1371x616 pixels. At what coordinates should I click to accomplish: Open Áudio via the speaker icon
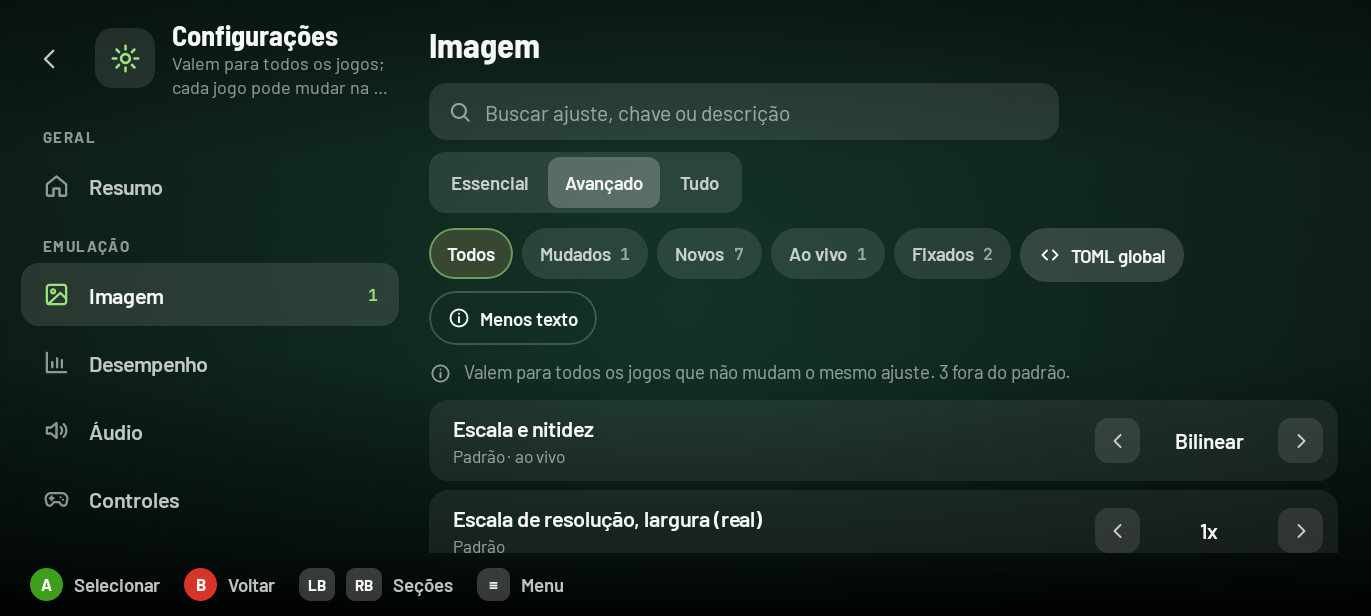(57, 431)
